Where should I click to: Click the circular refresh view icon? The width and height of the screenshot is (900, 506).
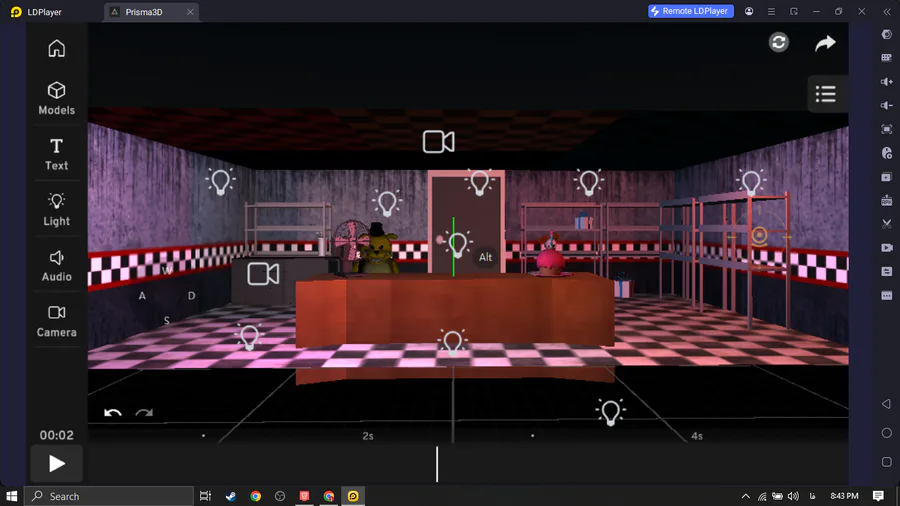click(778, 42)
